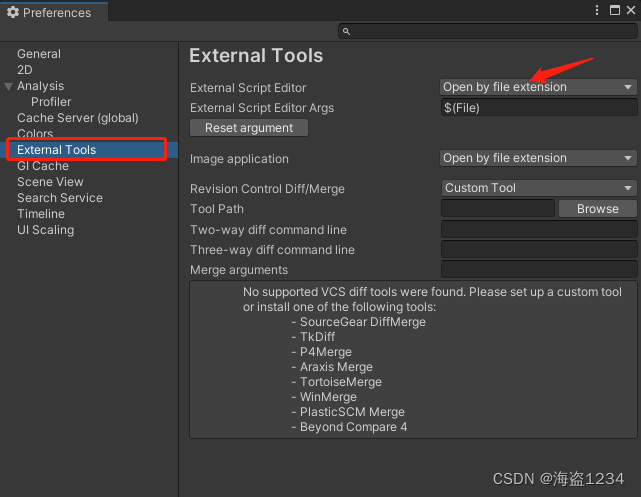Open Colors preferences
Image resolution: width=641 pixels, height=497 pixels.
point(35,133)
